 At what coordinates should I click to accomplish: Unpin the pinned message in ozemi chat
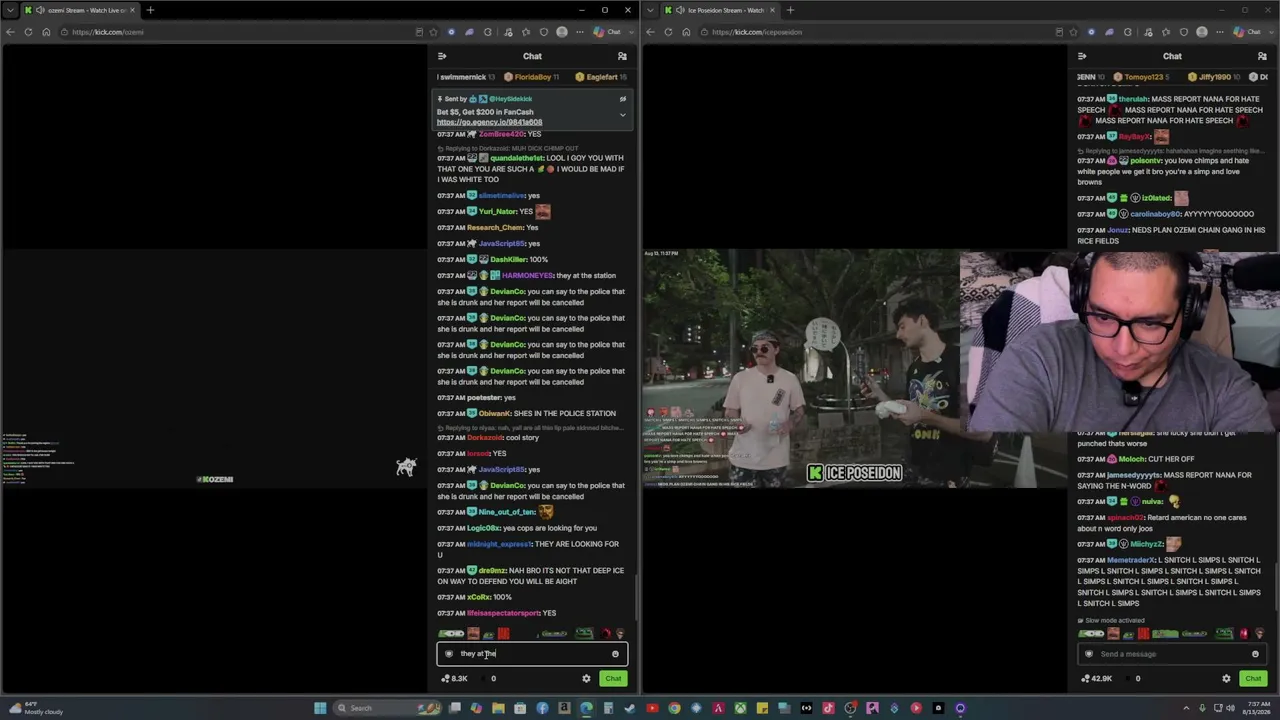[x=622, y=99]
